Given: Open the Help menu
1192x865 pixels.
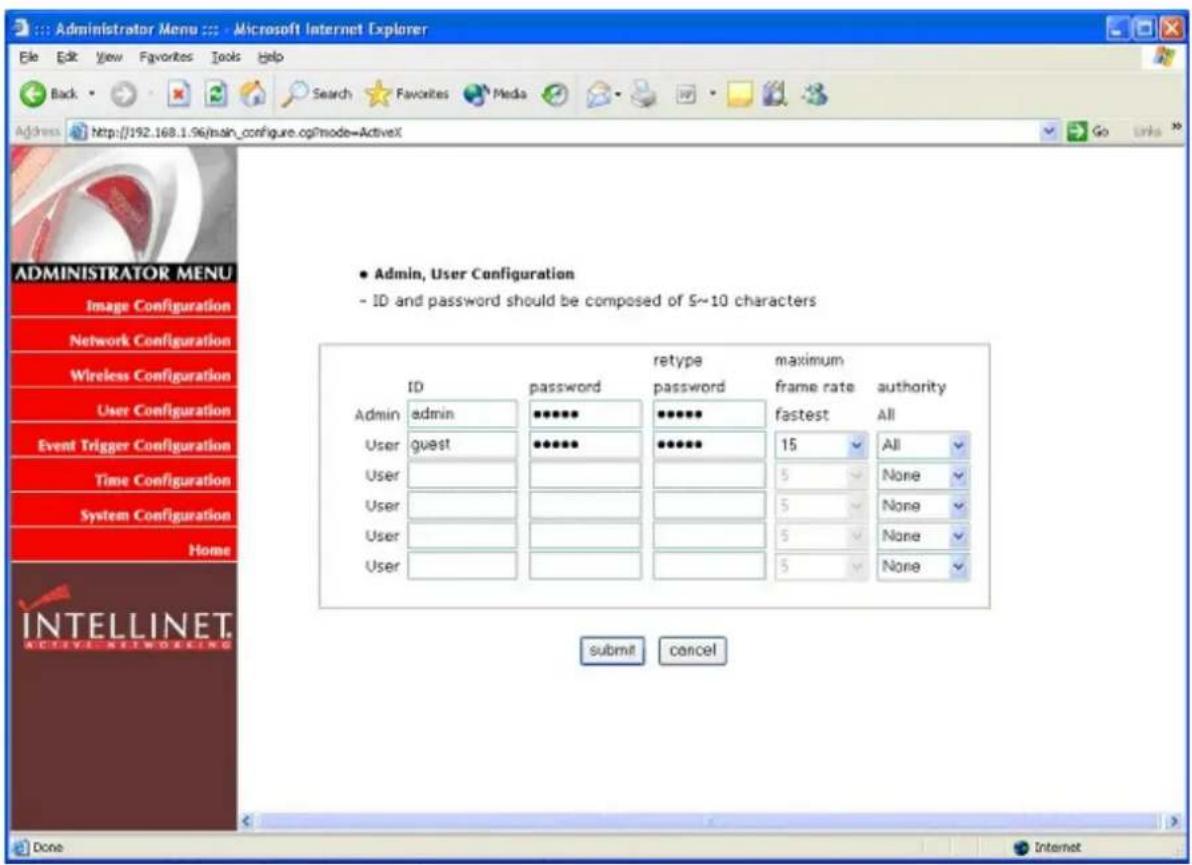Looking at the screenshot, I should tap(271, 57).
